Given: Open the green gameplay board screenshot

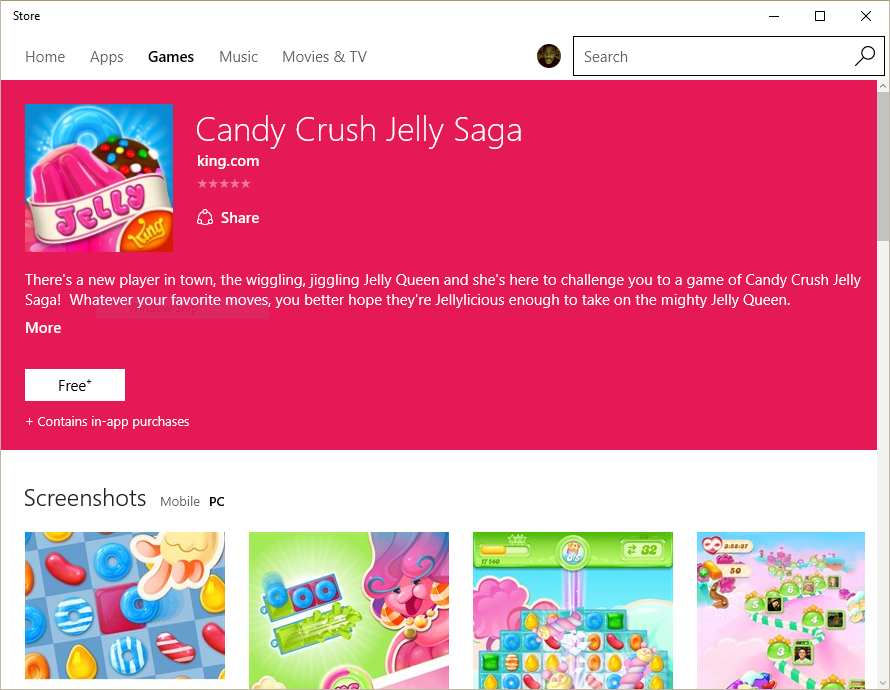Looking at the screenshot, I should [x=573, y=606].
